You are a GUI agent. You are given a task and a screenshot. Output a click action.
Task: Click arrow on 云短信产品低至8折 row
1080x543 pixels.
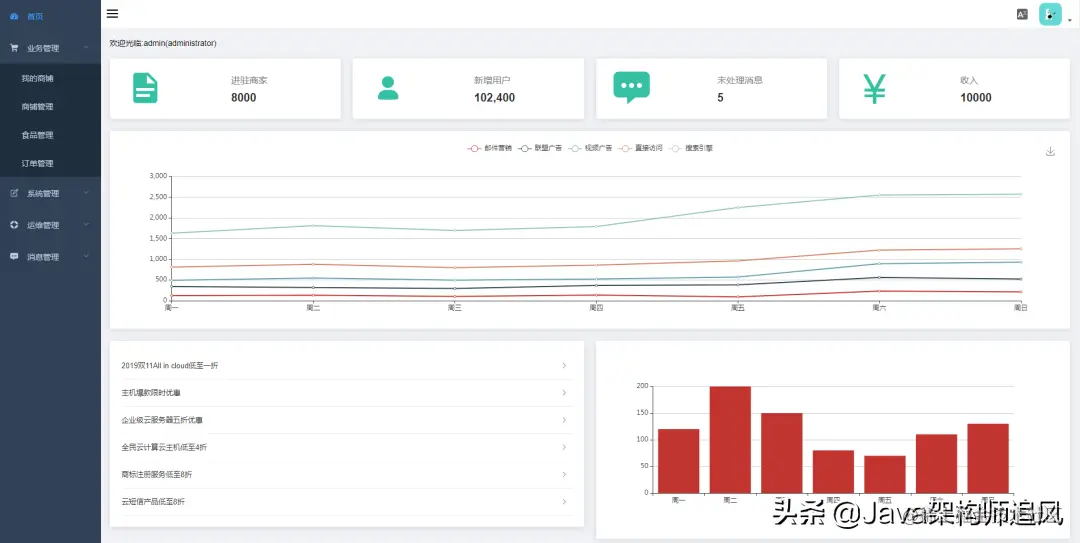tap(564, 502)
